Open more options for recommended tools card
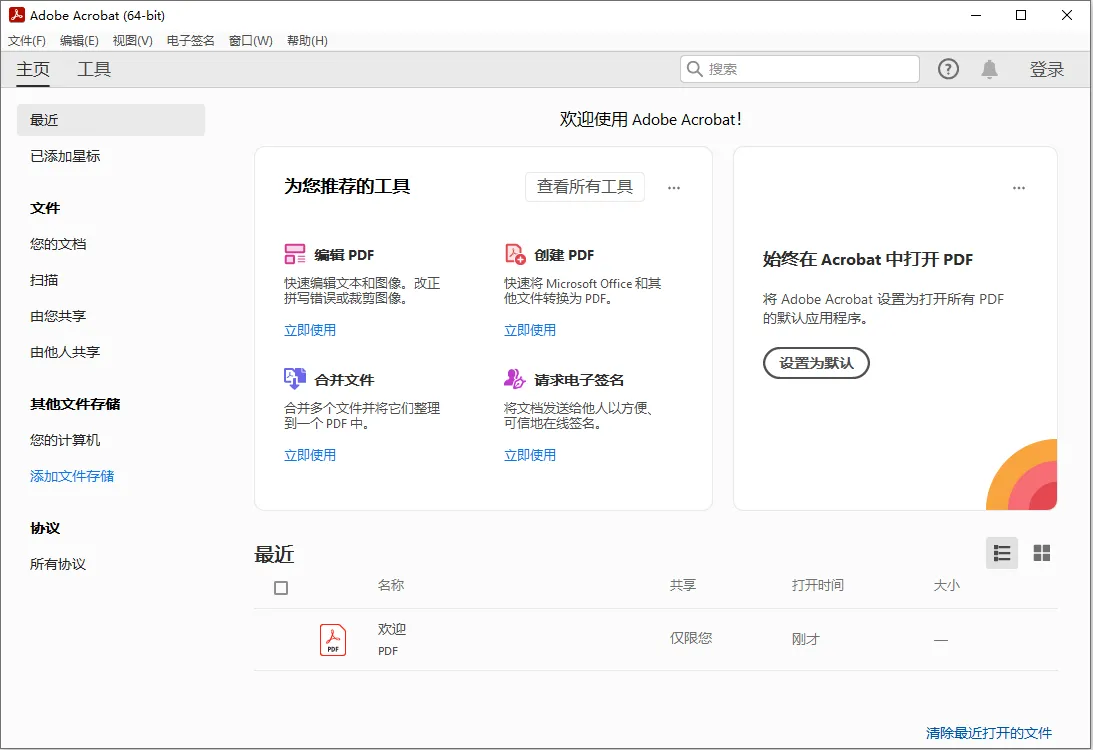 click(x=674, y=188)
